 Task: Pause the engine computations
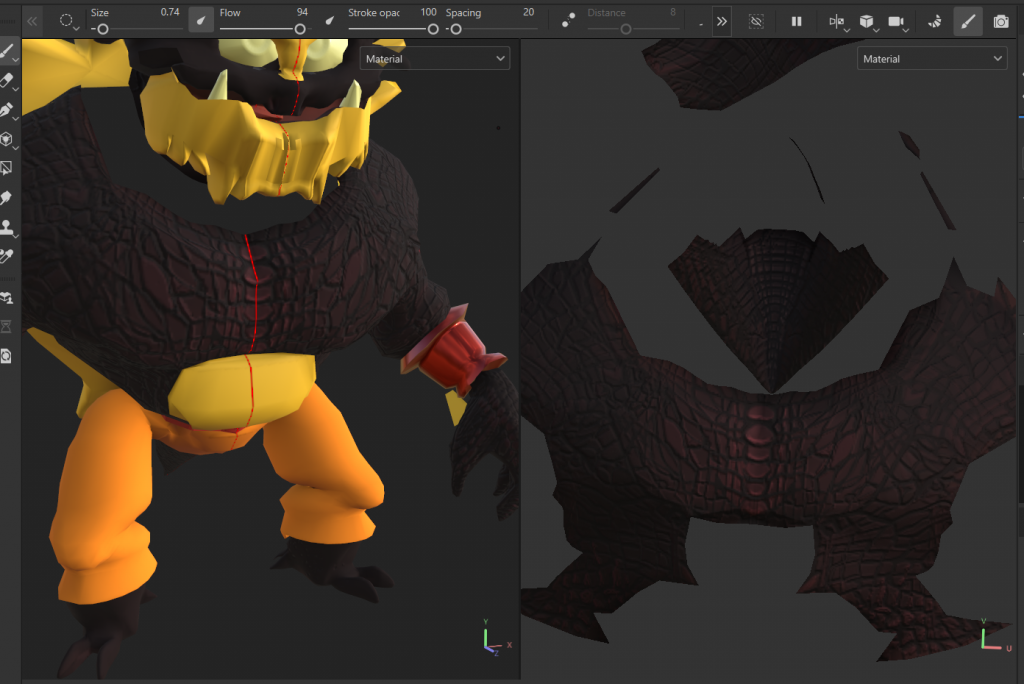pos(796,22)
